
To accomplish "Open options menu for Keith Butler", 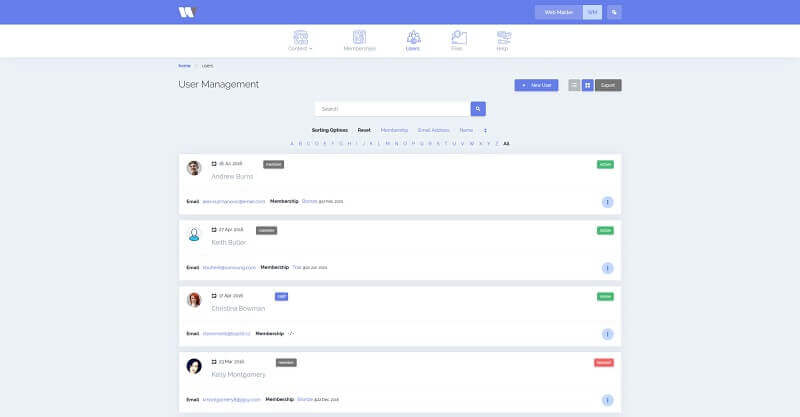I will point(607,268).
